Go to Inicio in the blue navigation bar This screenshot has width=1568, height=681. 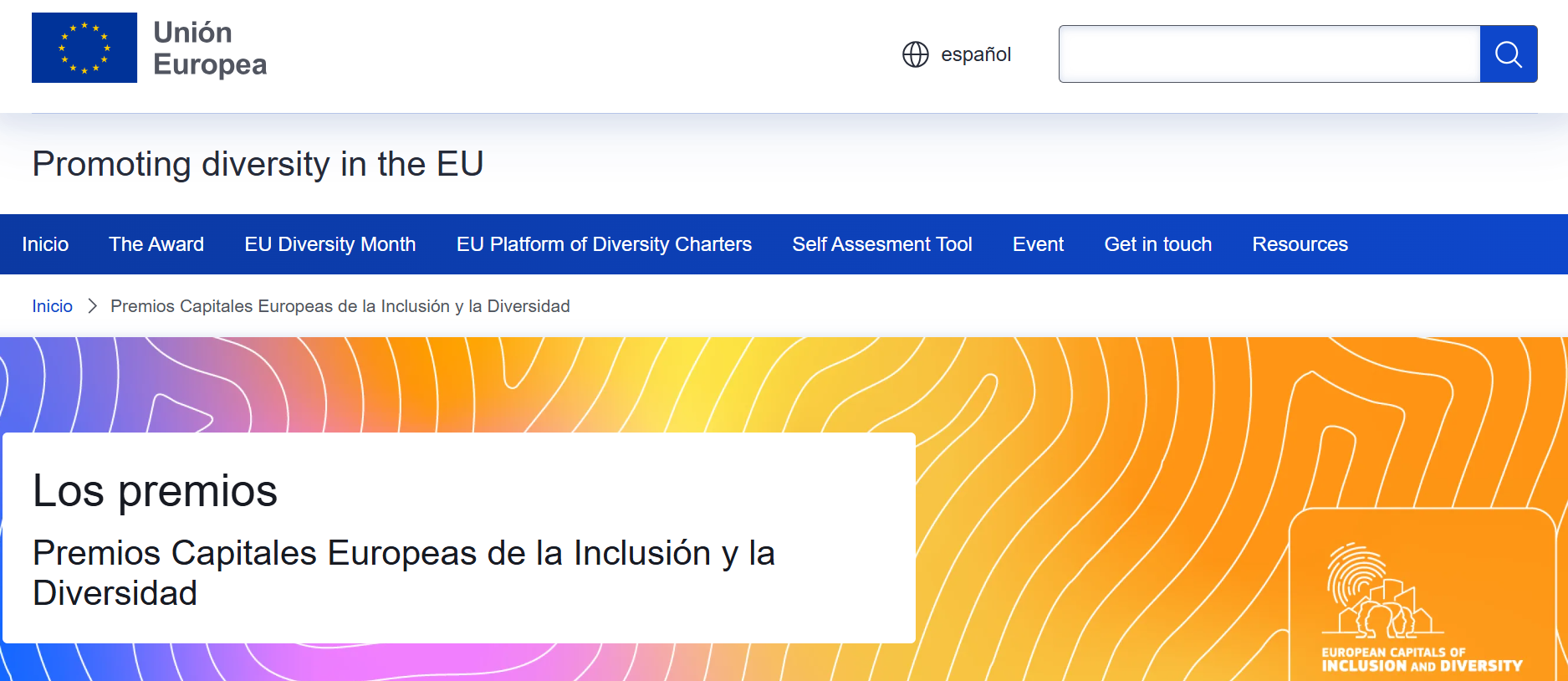pyautogui.click(x=45, y=244)
